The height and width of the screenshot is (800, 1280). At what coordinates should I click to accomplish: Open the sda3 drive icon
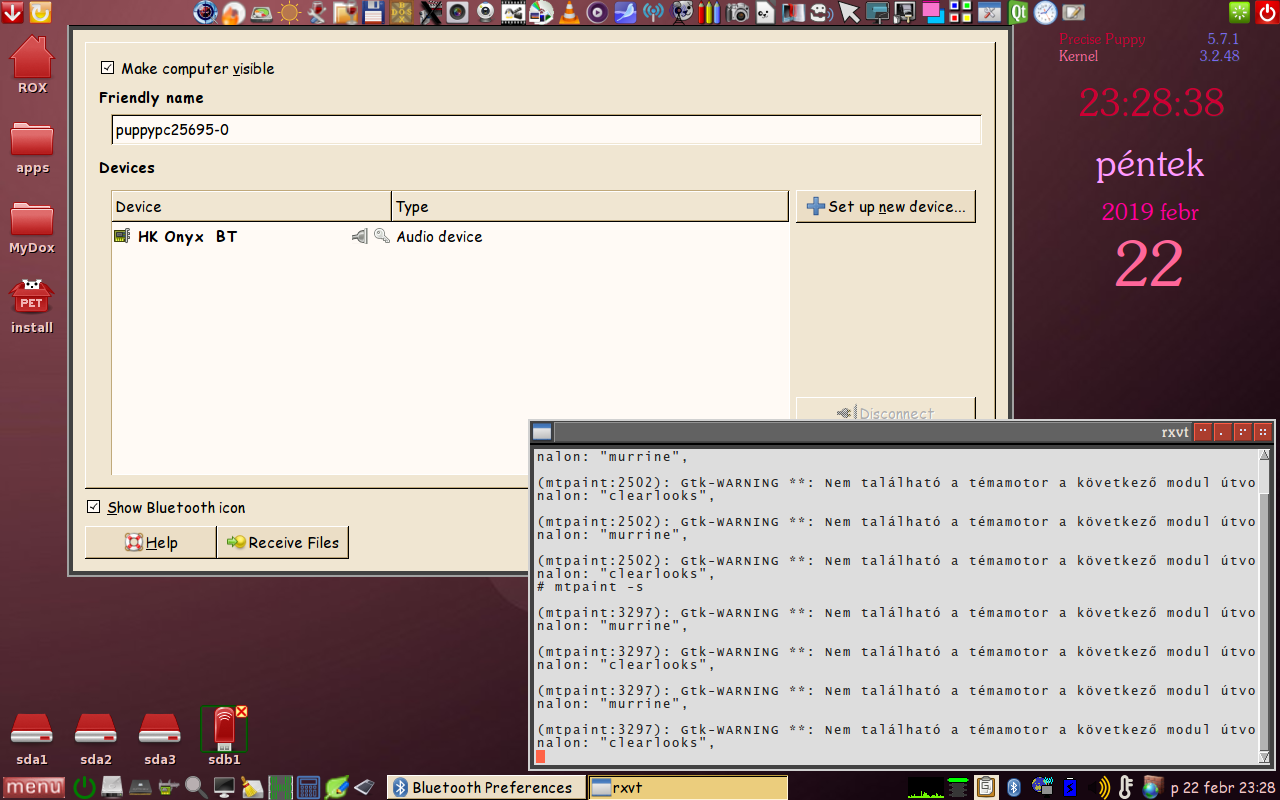[x=158, y=739]
